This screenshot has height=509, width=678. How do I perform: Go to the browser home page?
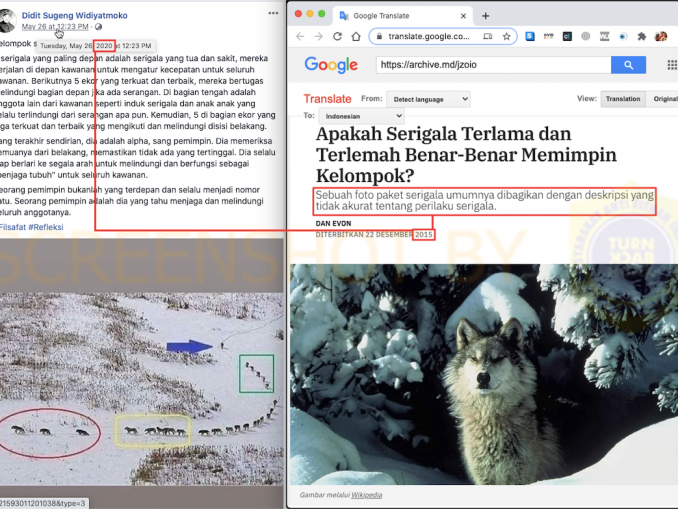[356, 36]
